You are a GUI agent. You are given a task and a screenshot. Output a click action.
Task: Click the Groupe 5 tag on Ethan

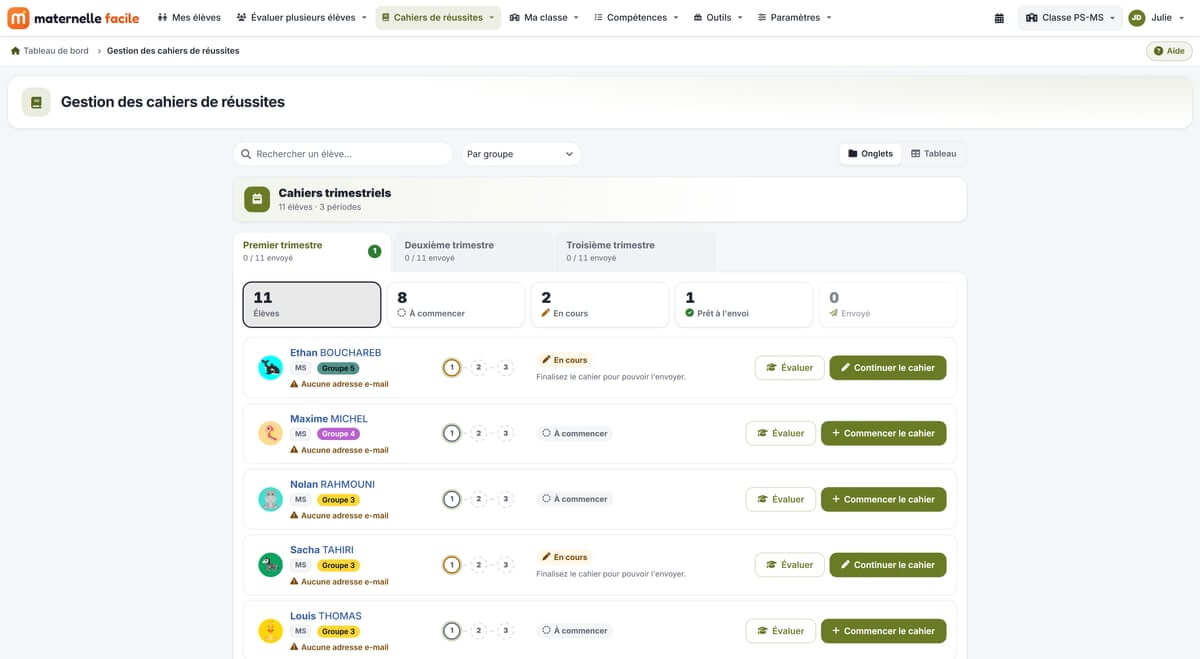pos(338,368)
